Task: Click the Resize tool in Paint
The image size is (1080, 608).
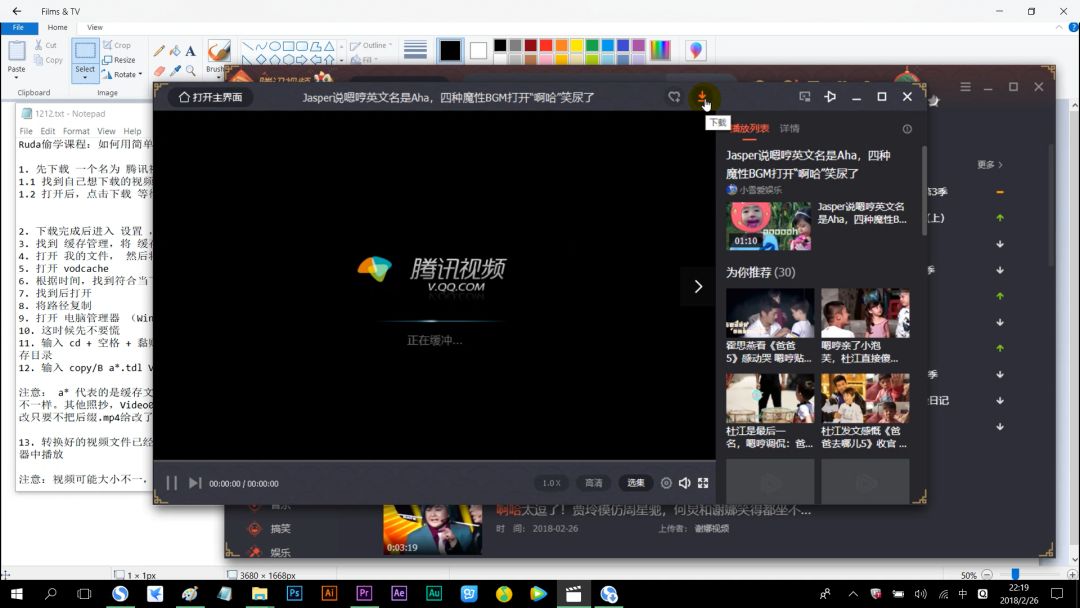Action: (118, 60)
